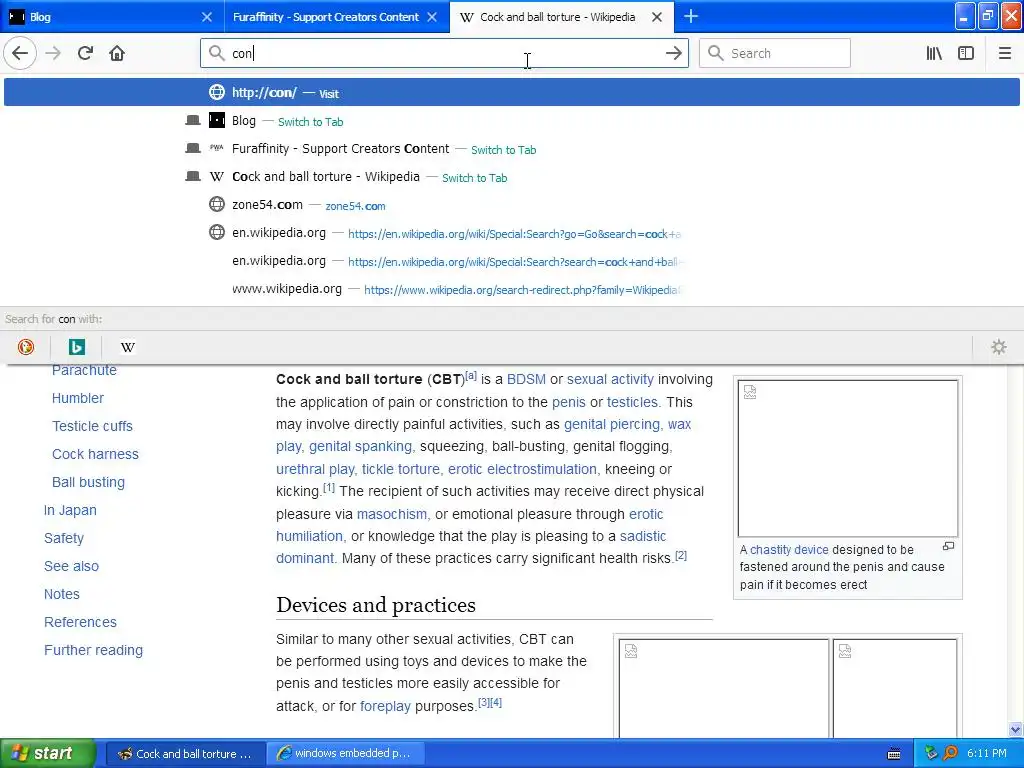
Task: Click the forward navigation arrow
Action: pyautogui.click(x=53, y=53)
